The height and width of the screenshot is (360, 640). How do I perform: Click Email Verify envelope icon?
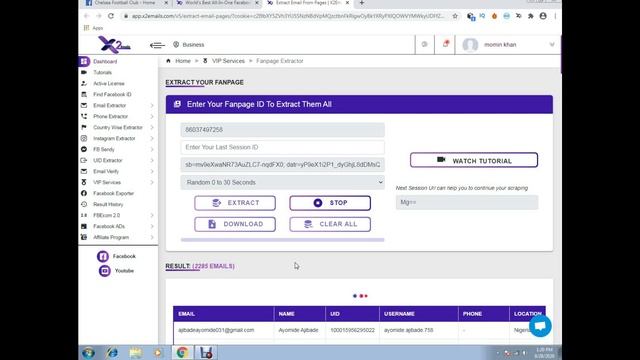click(84, 171)
